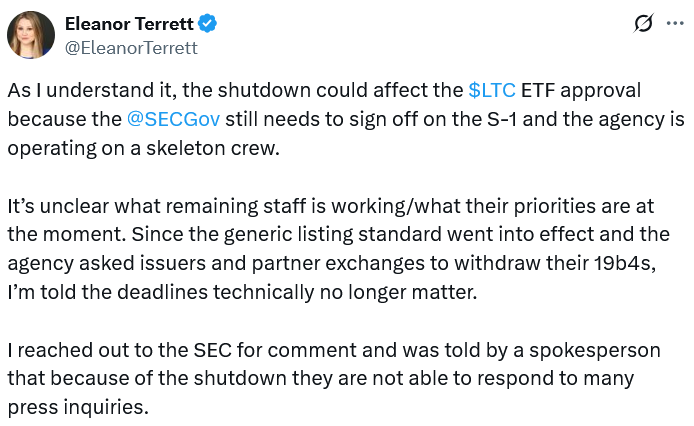Screen dimensions: 694x426
Task: Click the words "ETF approval"
Action: click(x=579, y=89)
